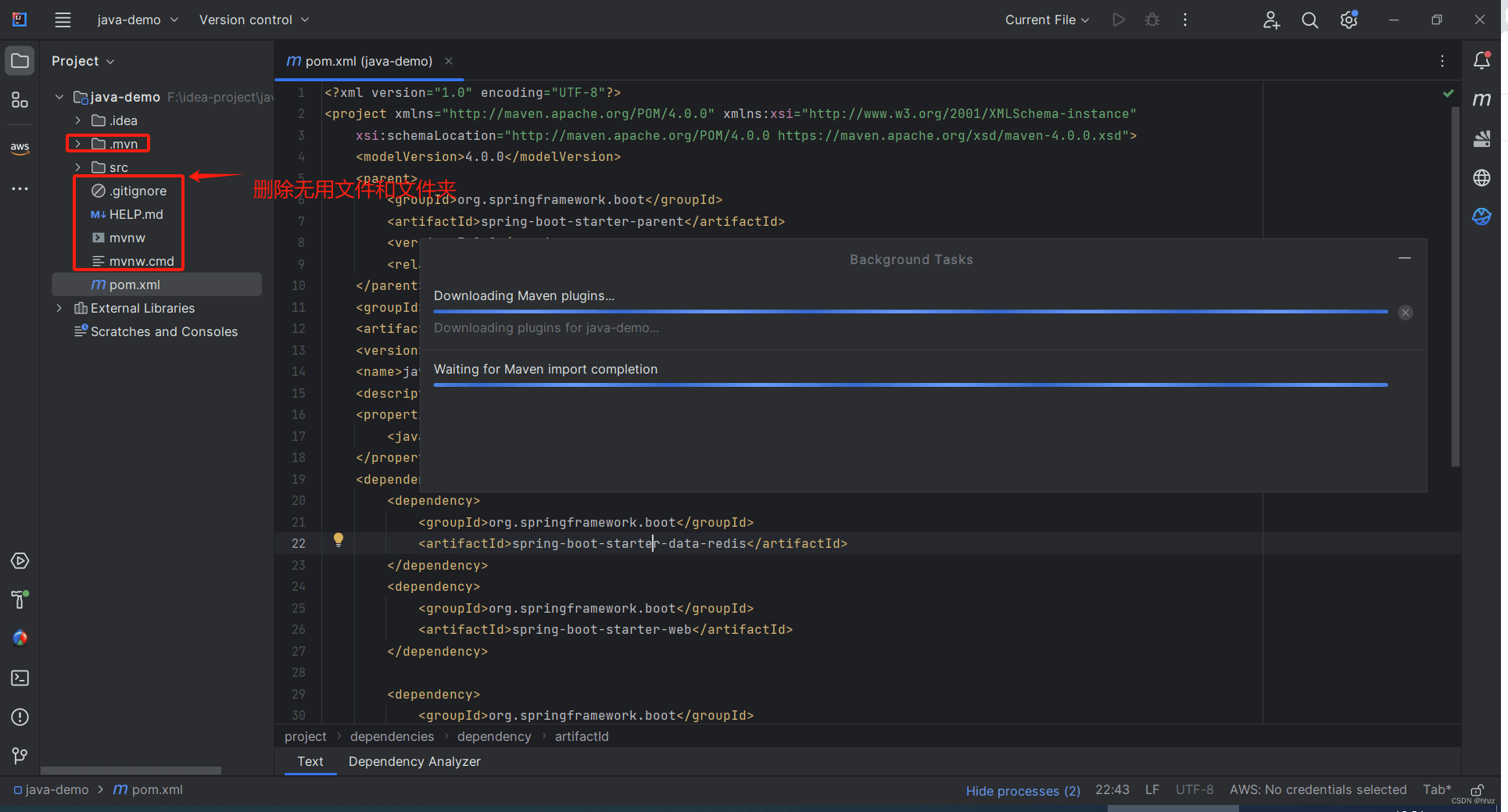The image size is (1508, 812).
Task: Expand the .mvn folder
Action: [77, 144]
